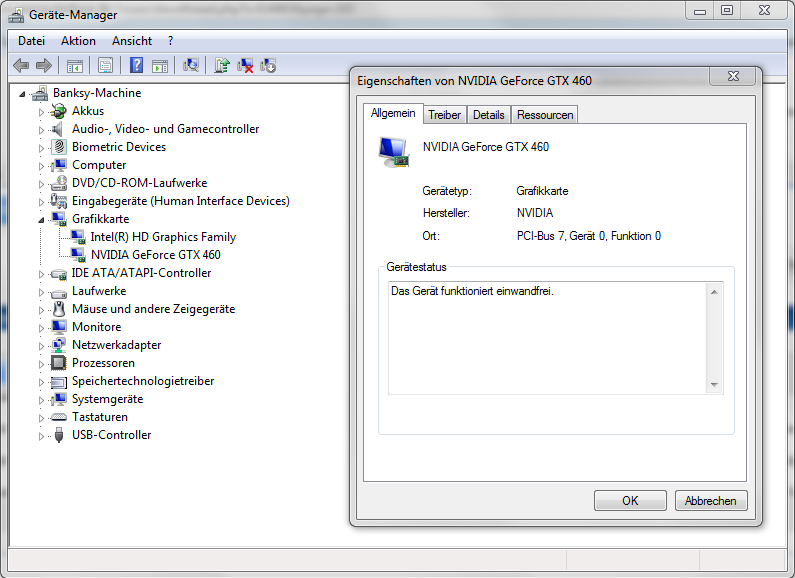
Task: Toggle the console tree pane toolbar icon
Action: point(75,65)
